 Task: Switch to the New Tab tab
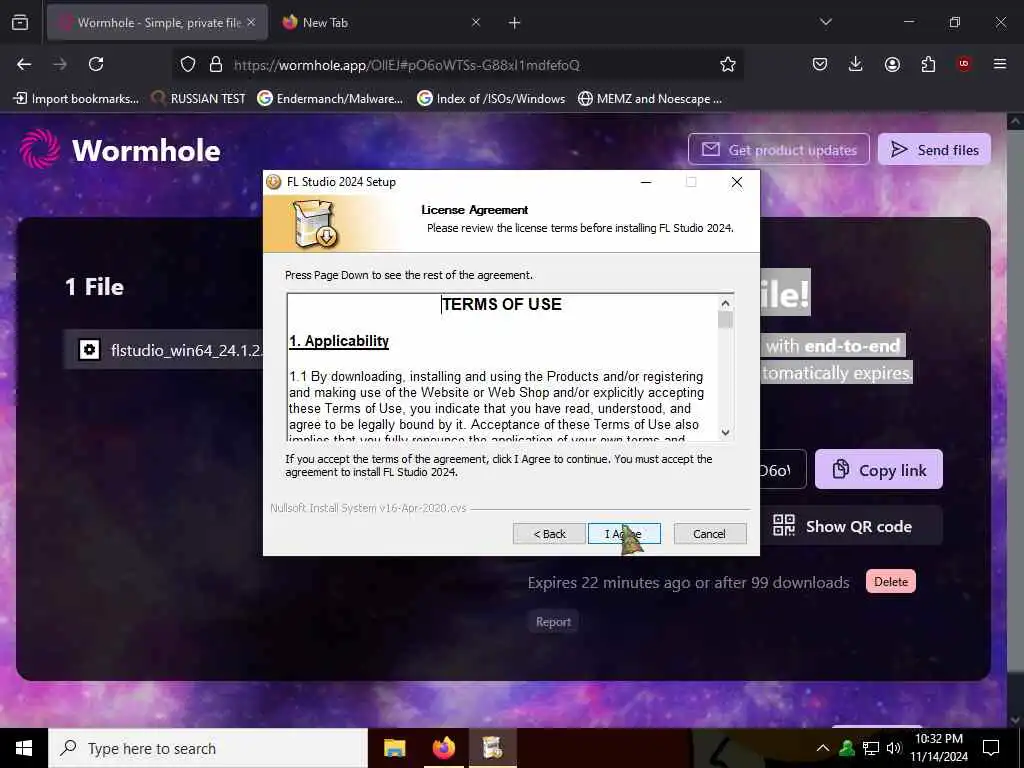[379, 23]
